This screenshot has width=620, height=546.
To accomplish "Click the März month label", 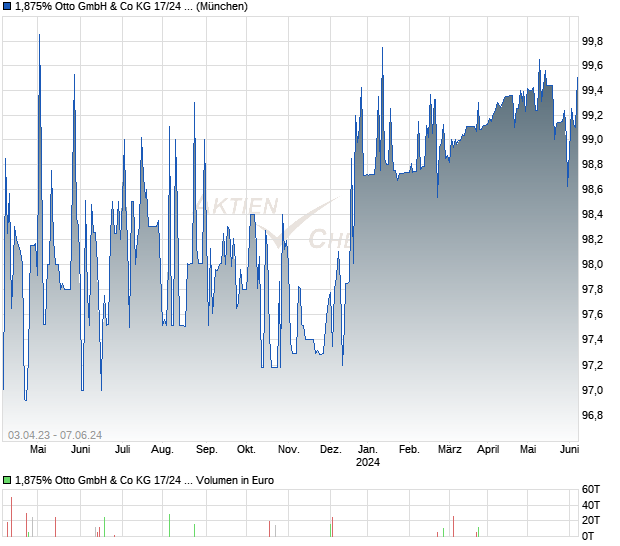I will (x=450, y=450).
